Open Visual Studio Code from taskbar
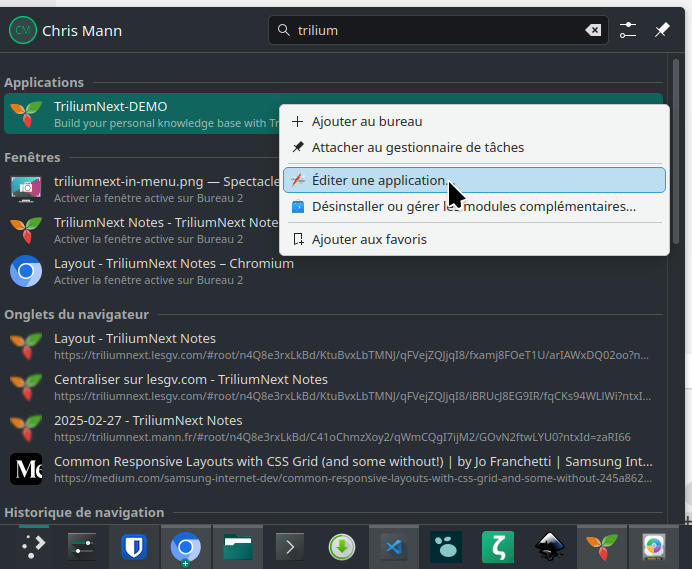 tap(394, 547)
